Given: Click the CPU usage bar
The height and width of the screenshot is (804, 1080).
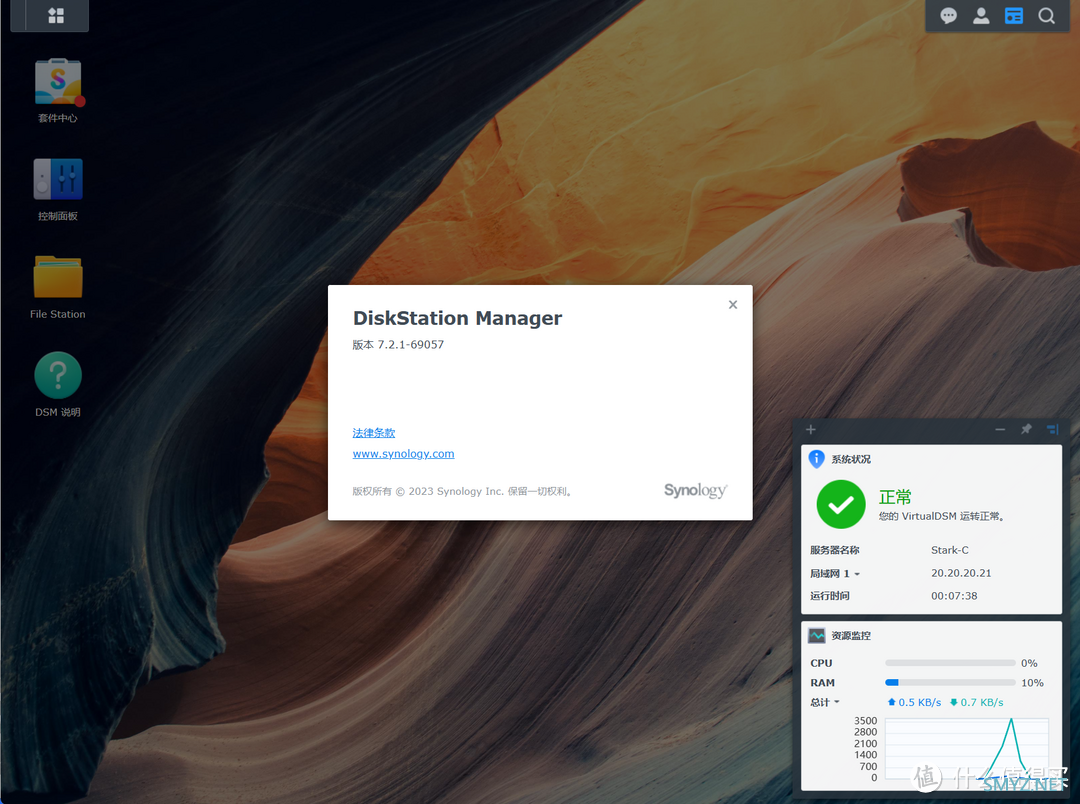Looking at the screenshot, I should click(x=951, y=663).
